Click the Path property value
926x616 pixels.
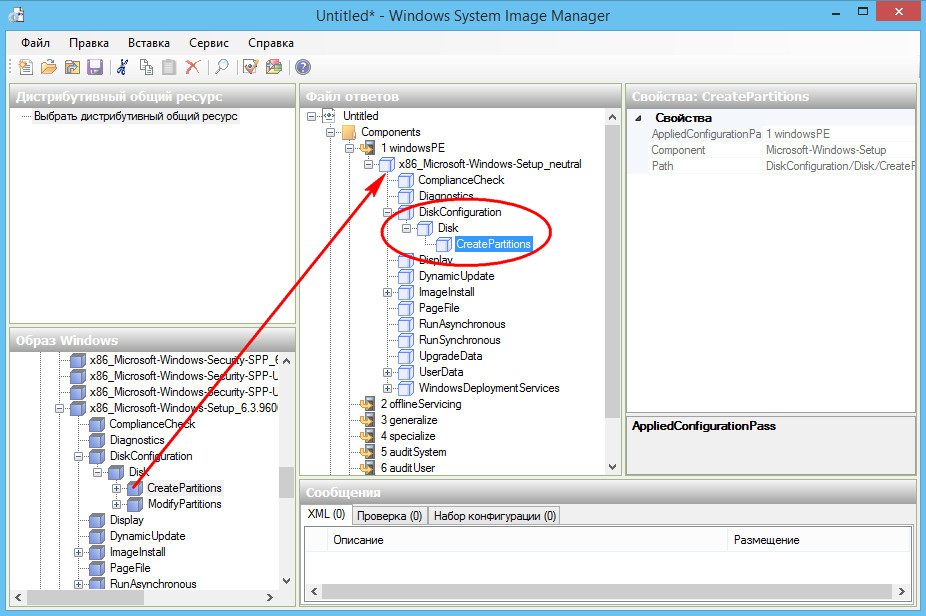(839, 166)
